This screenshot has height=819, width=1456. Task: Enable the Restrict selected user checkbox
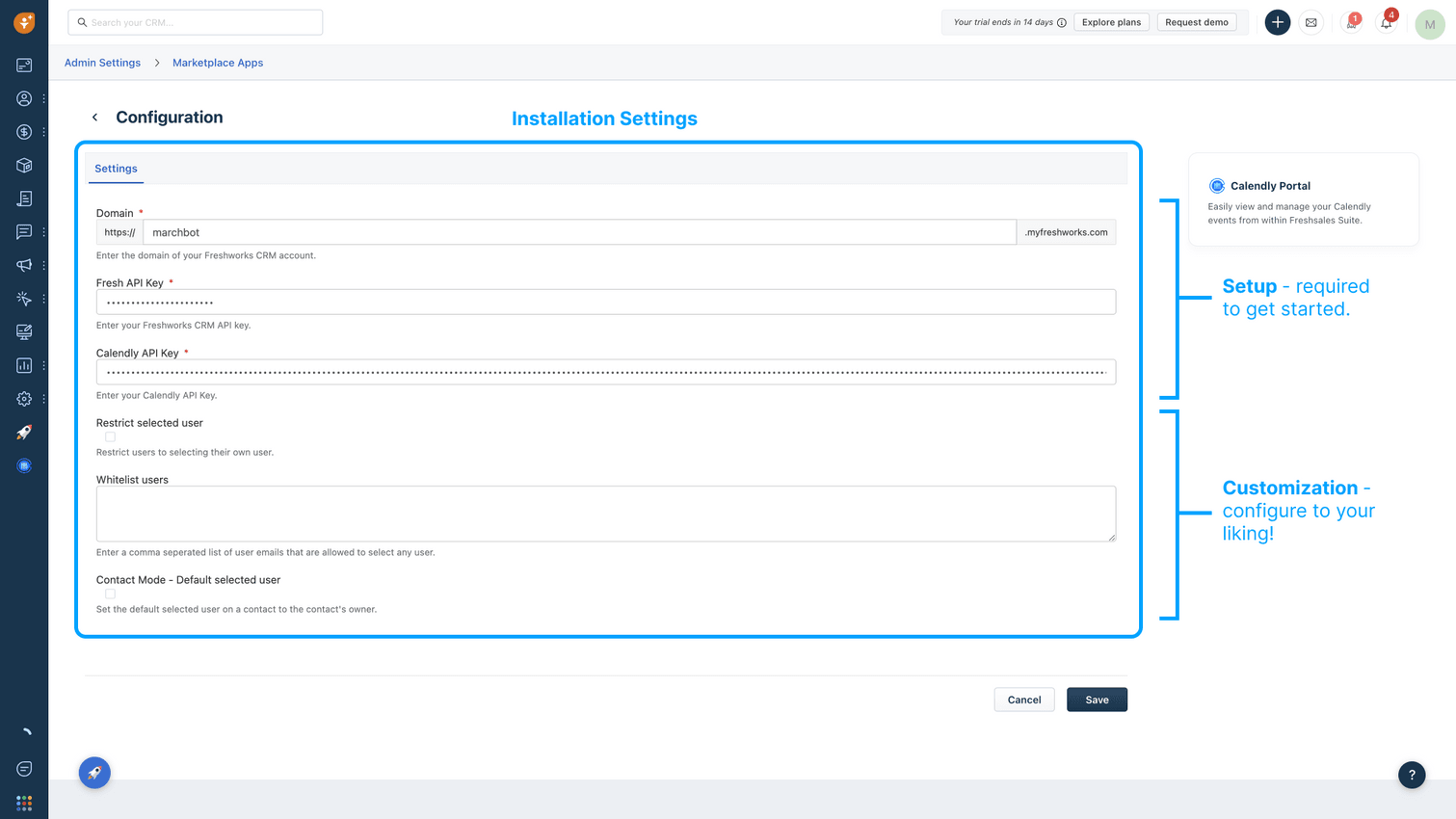[x=110, y=436]
